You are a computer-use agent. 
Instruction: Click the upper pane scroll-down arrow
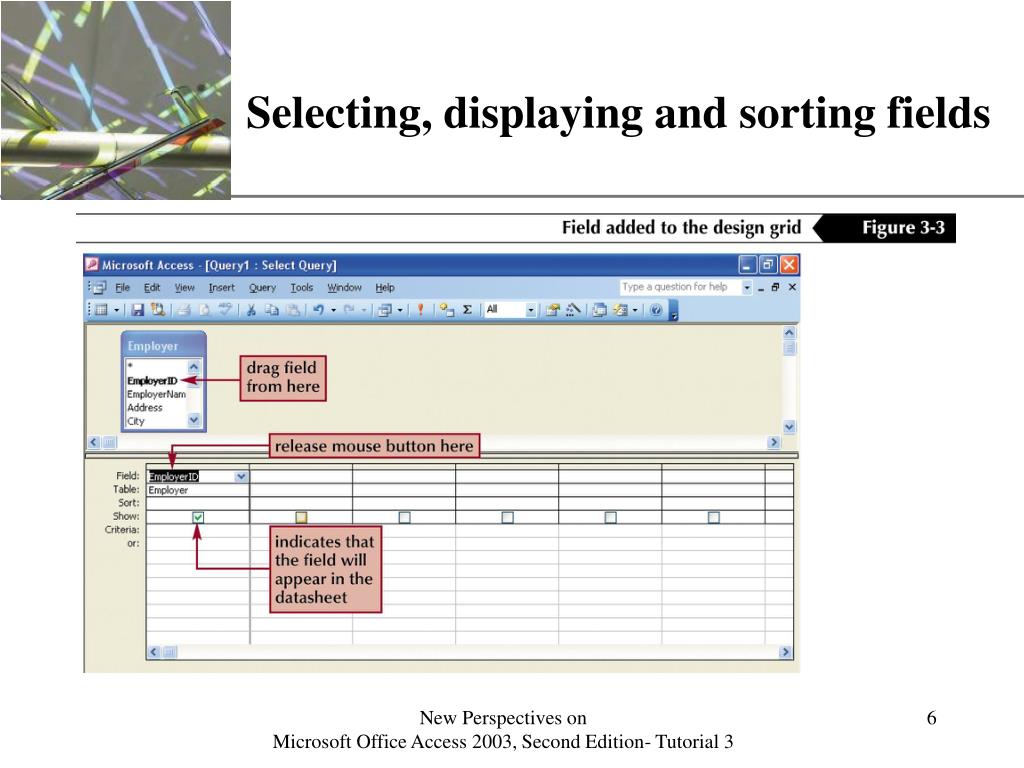789,427
